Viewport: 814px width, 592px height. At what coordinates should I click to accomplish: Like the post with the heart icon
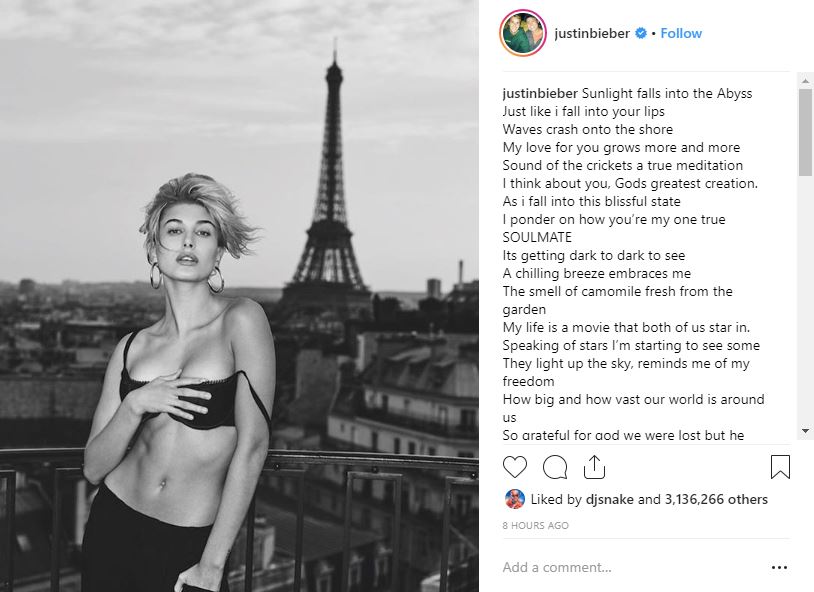[514, 467]
